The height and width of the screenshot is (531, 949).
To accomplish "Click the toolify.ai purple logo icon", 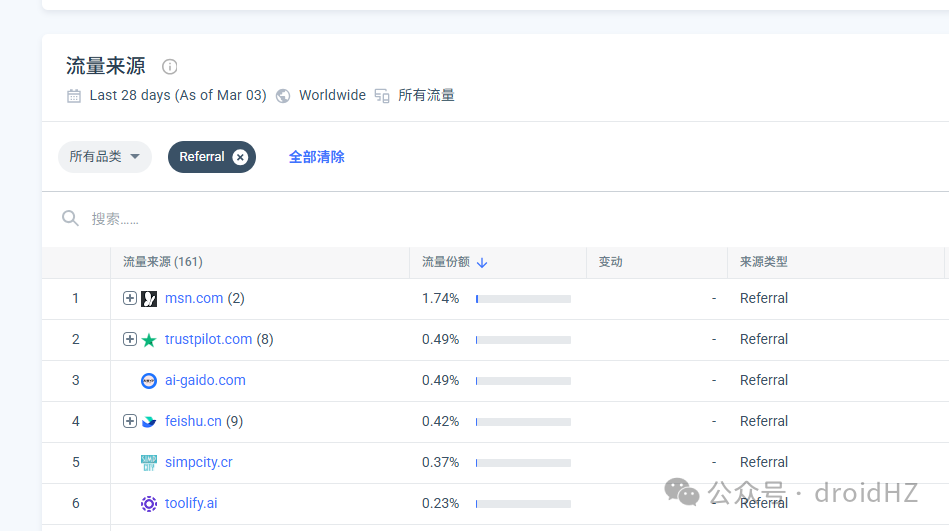I will tap(149, 503).
